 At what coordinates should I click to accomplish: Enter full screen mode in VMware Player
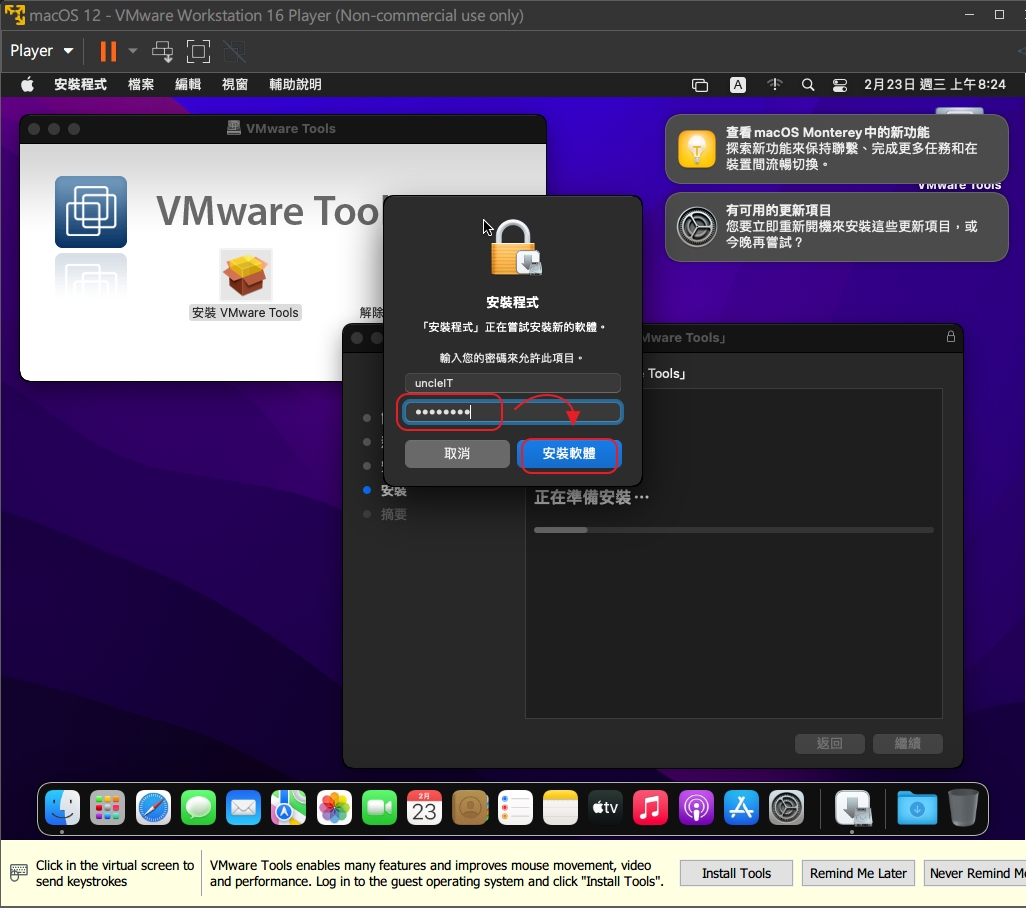coord(198,51)
